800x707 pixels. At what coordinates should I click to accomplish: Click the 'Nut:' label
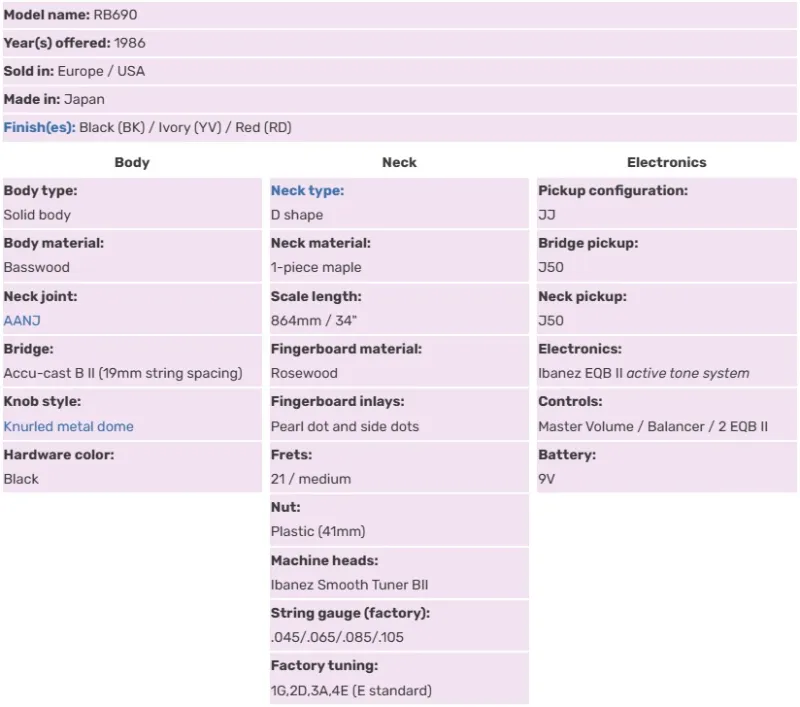(x=286, y=507)
